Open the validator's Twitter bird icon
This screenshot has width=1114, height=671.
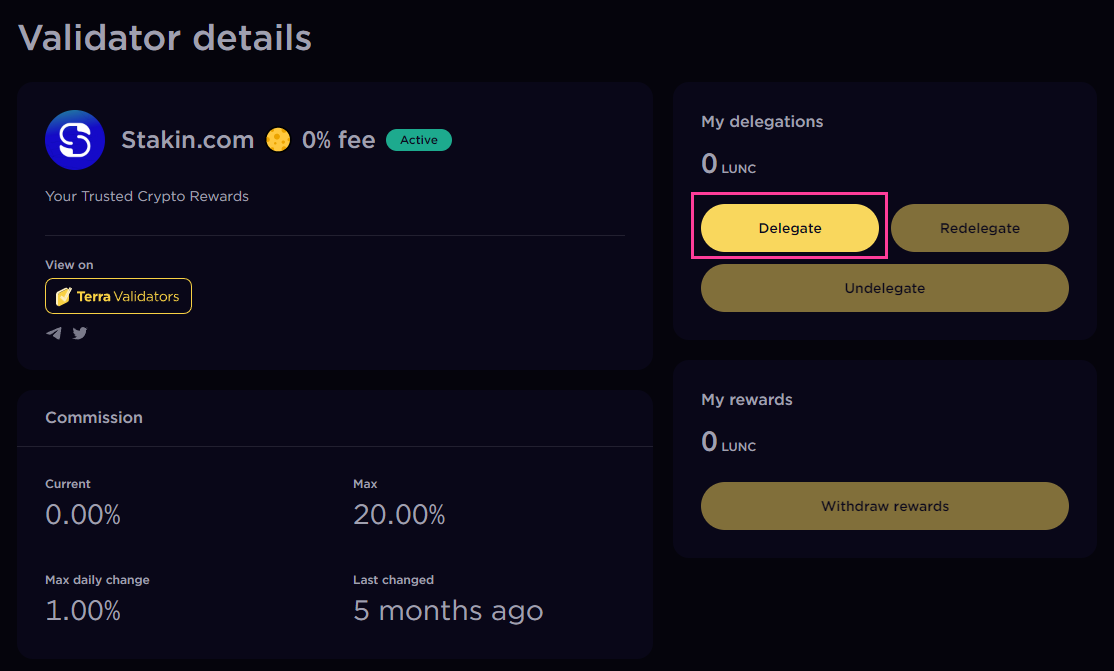[80, 333]
